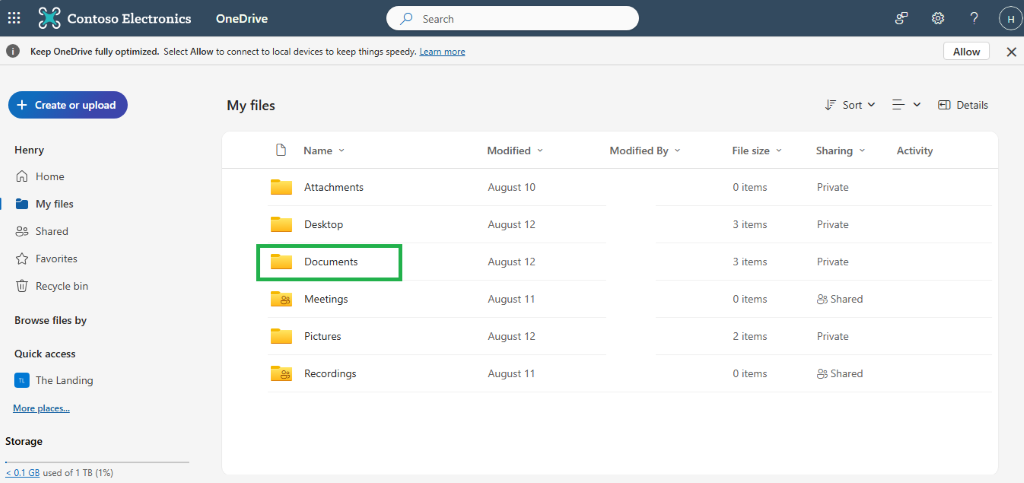Click the Desktop folder icon
This screenshot has height=483, width=1024.
point(281,225)
